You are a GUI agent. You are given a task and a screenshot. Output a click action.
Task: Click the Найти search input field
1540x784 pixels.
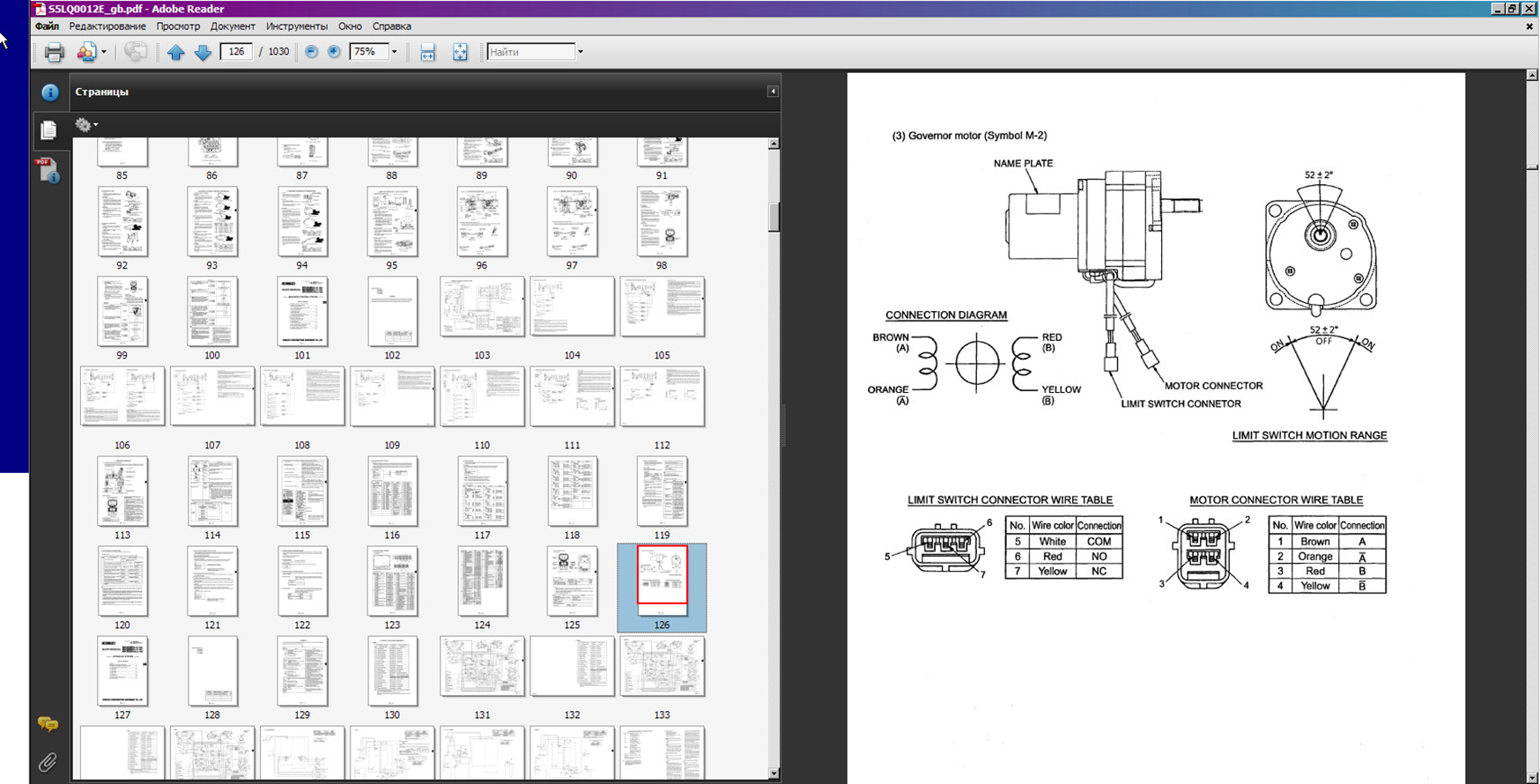coord(530,52)
